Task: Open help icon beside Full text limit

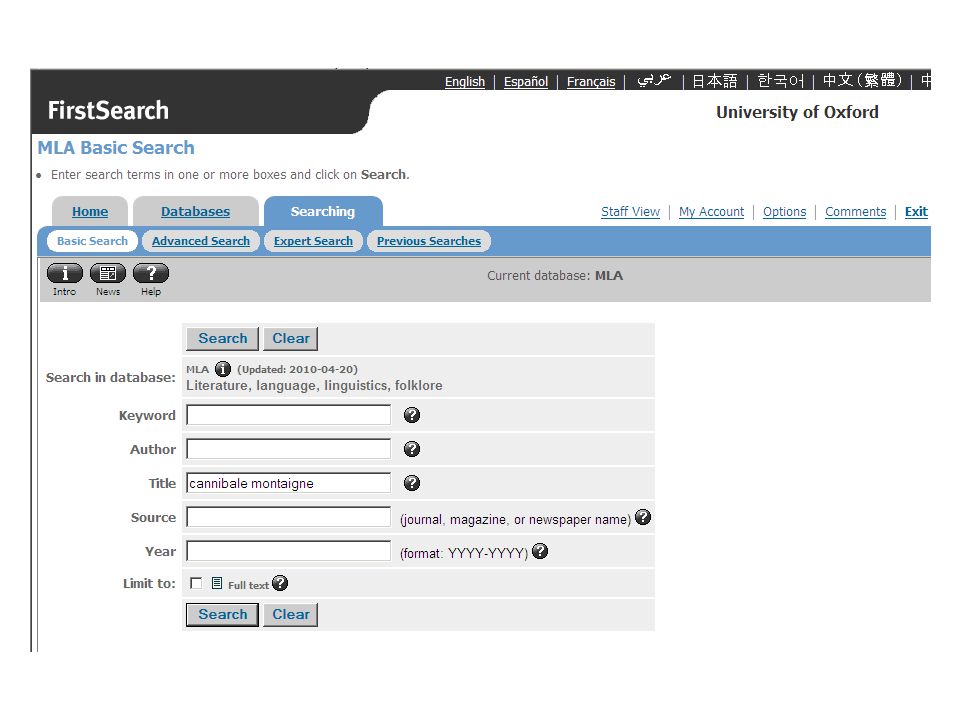Action: point(280,583)
